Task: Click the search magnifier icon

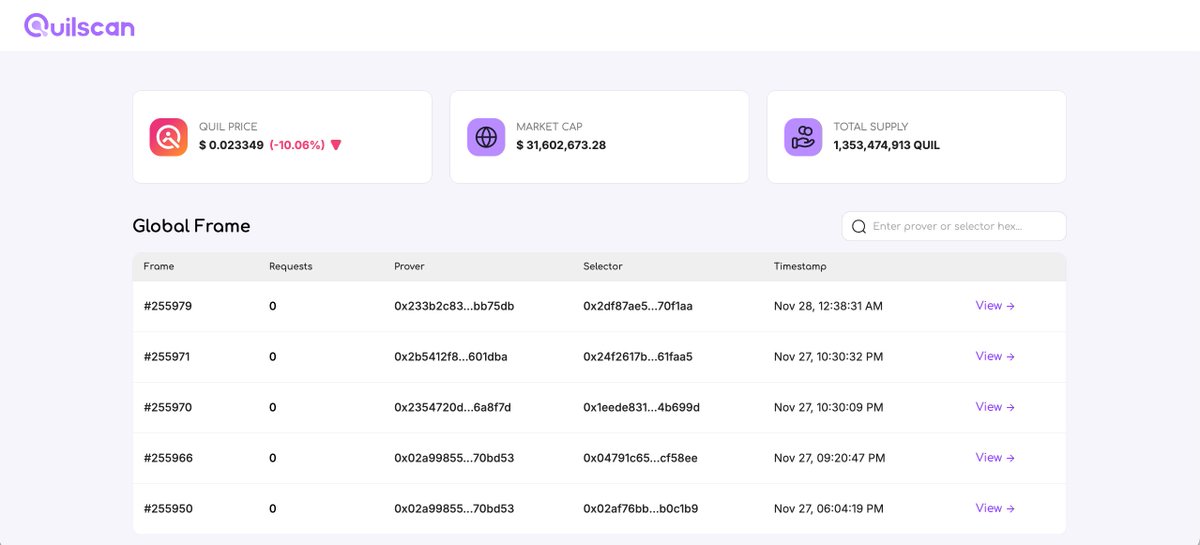Action: click(858, 226)
